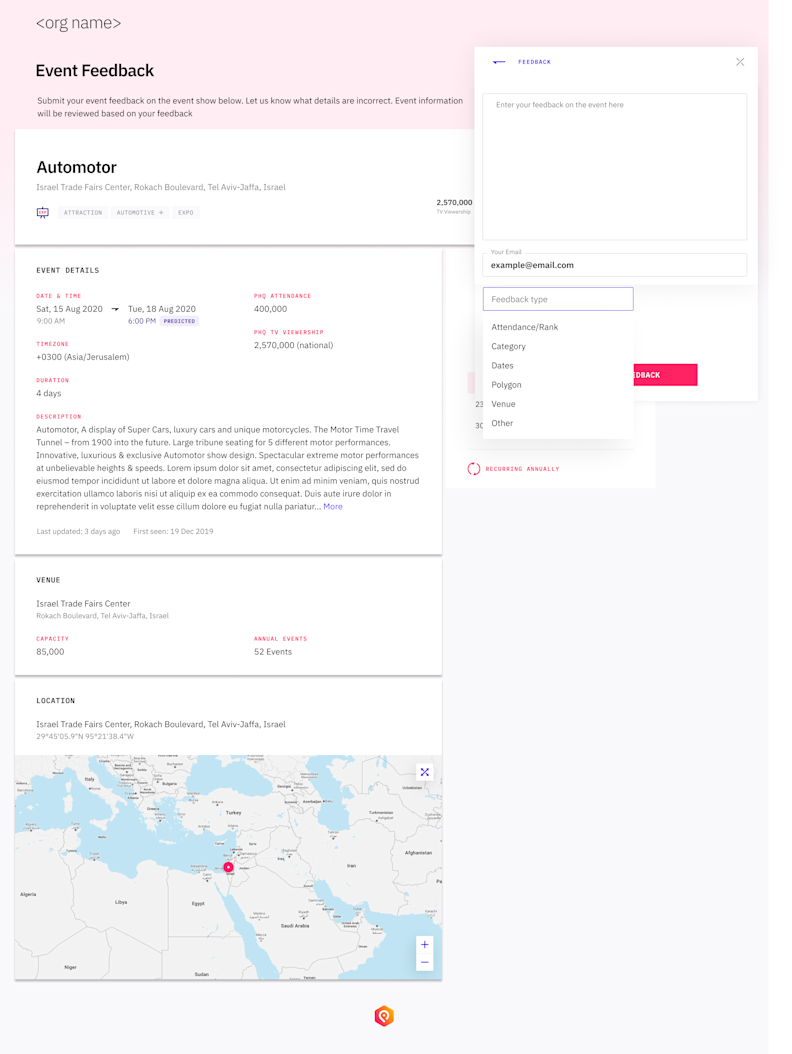Click the FEEDBACK panel heading
This screenshot has width=792, height=1054.
(534, 62)
